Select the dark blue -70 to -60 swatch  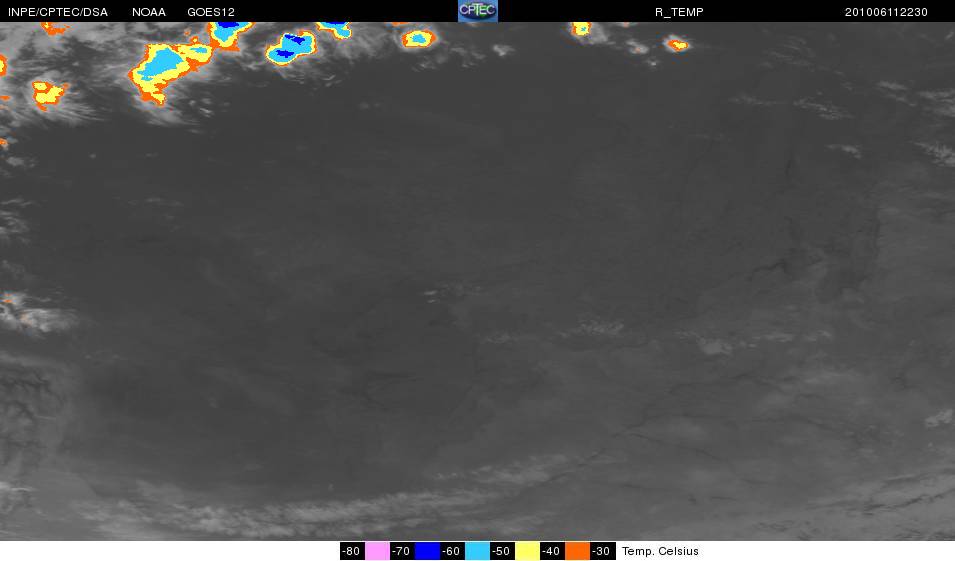427,551
